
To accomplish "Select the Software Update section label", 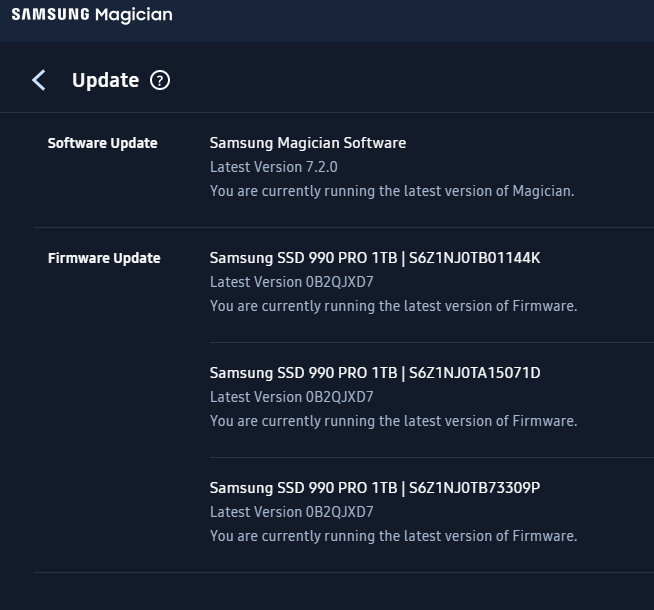I will click(x=102, y=143).
